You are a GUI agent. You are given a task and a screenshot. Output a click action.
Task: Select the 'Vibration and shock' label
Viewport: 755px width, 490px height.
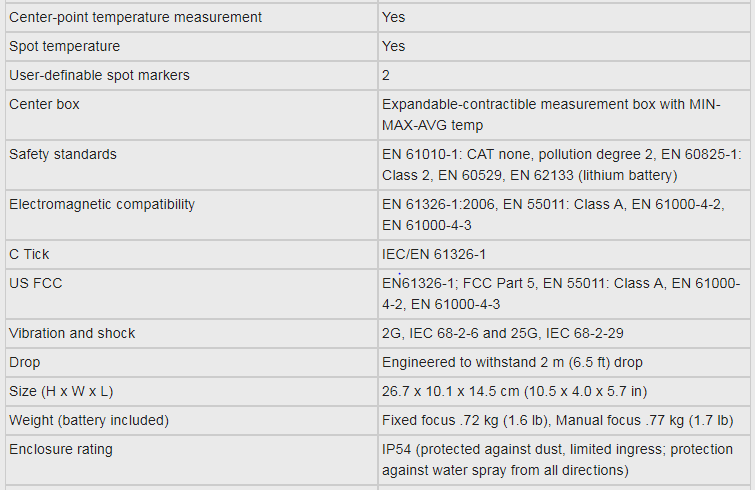72,333
